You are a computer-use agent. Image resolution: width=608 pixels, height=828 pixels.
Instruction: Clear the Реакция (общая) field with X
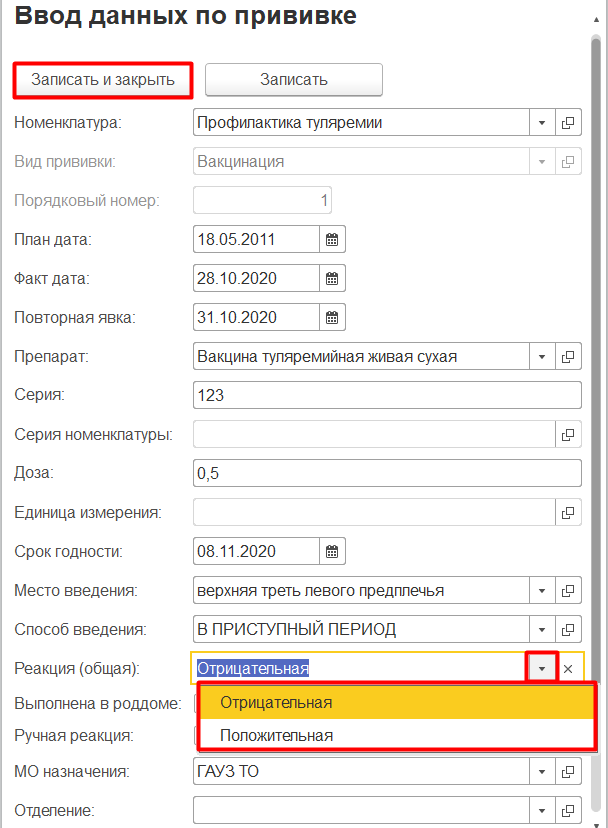[x=568, y=669]
